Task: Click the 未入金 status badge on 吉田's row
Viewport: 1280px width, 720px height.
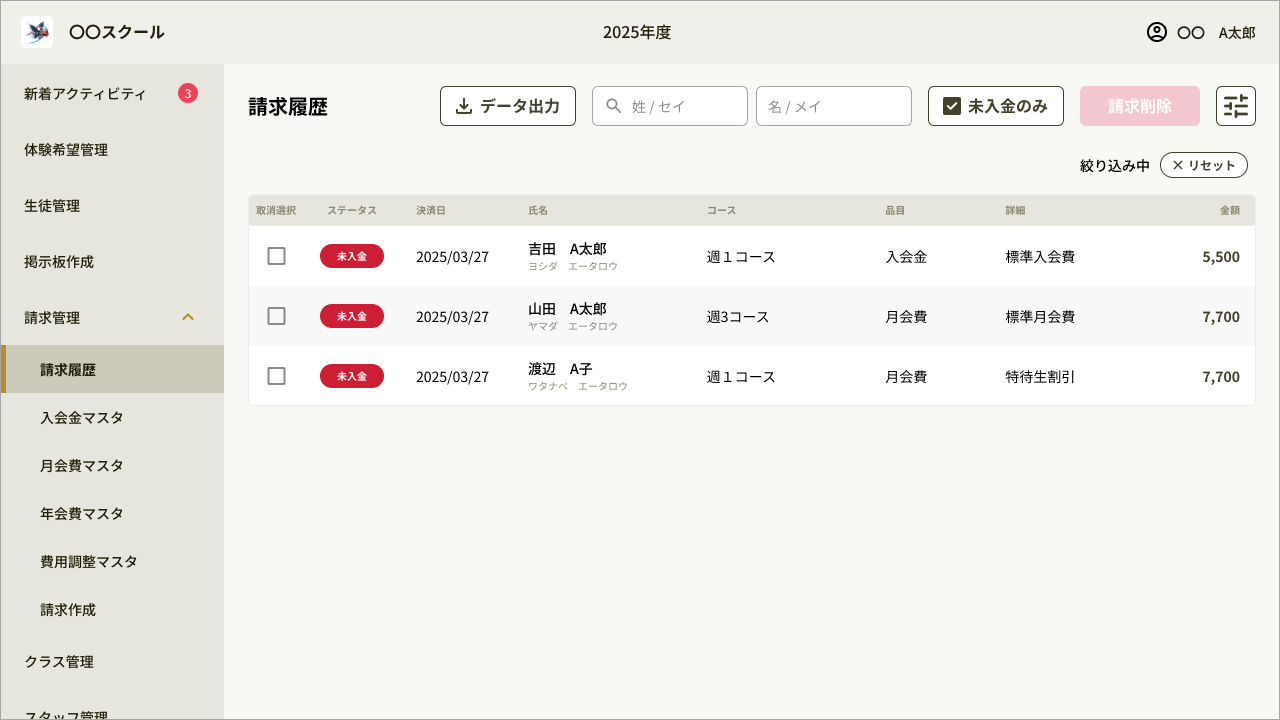Action: (x=352, y=256)
